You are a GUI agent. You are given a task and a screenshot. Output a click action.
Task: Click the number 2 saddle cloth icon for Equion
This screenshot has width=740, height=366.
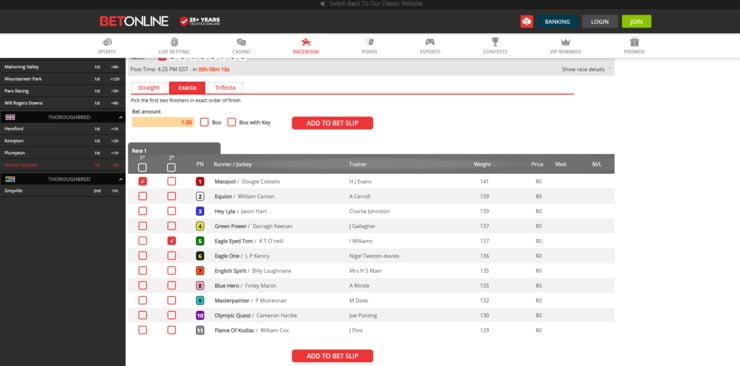pos(200,196)
